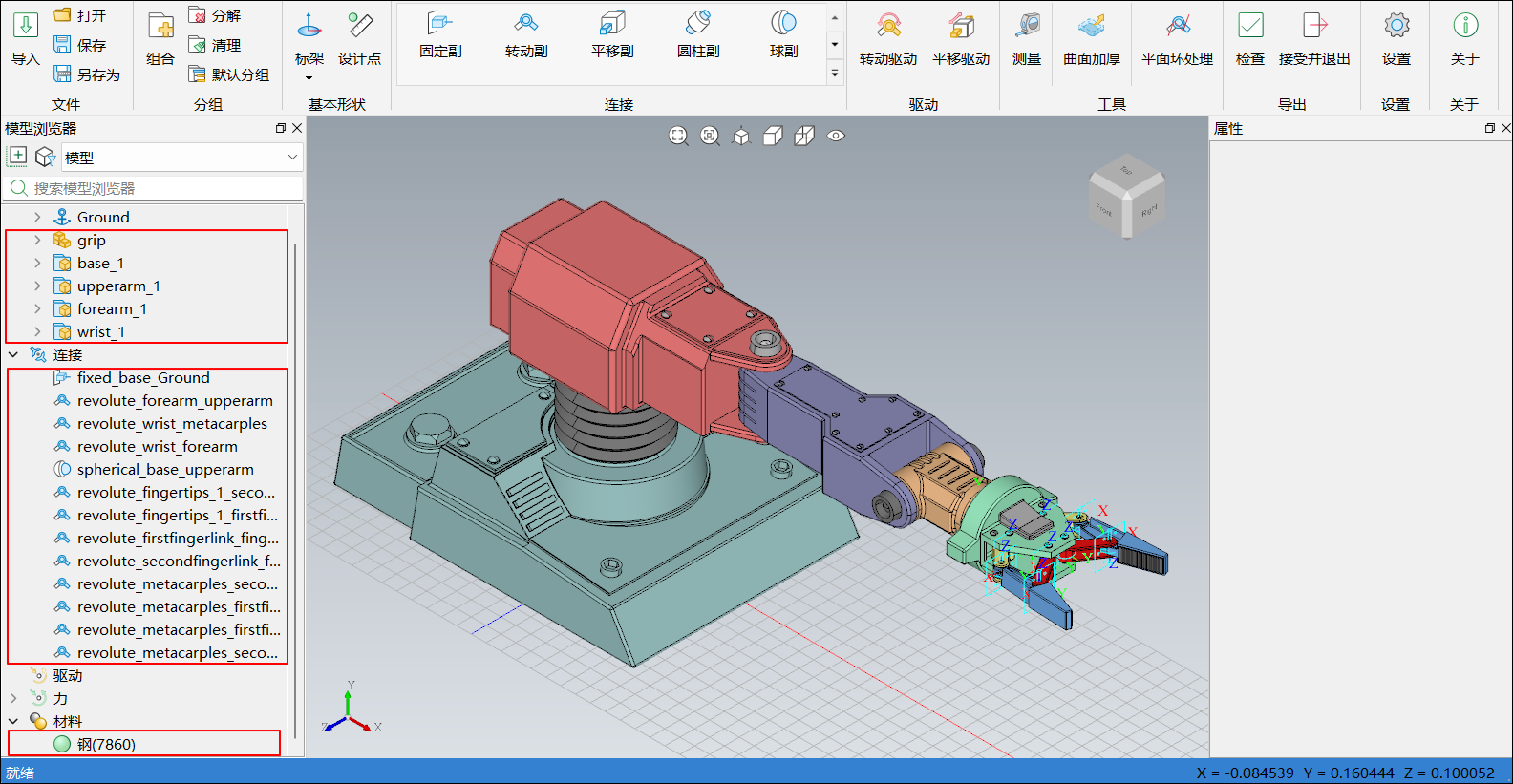This screenshot has width=1513, height=784.
Task: Open the 曲面加厚 surface thicken tool
Action: pos(1092,38)
